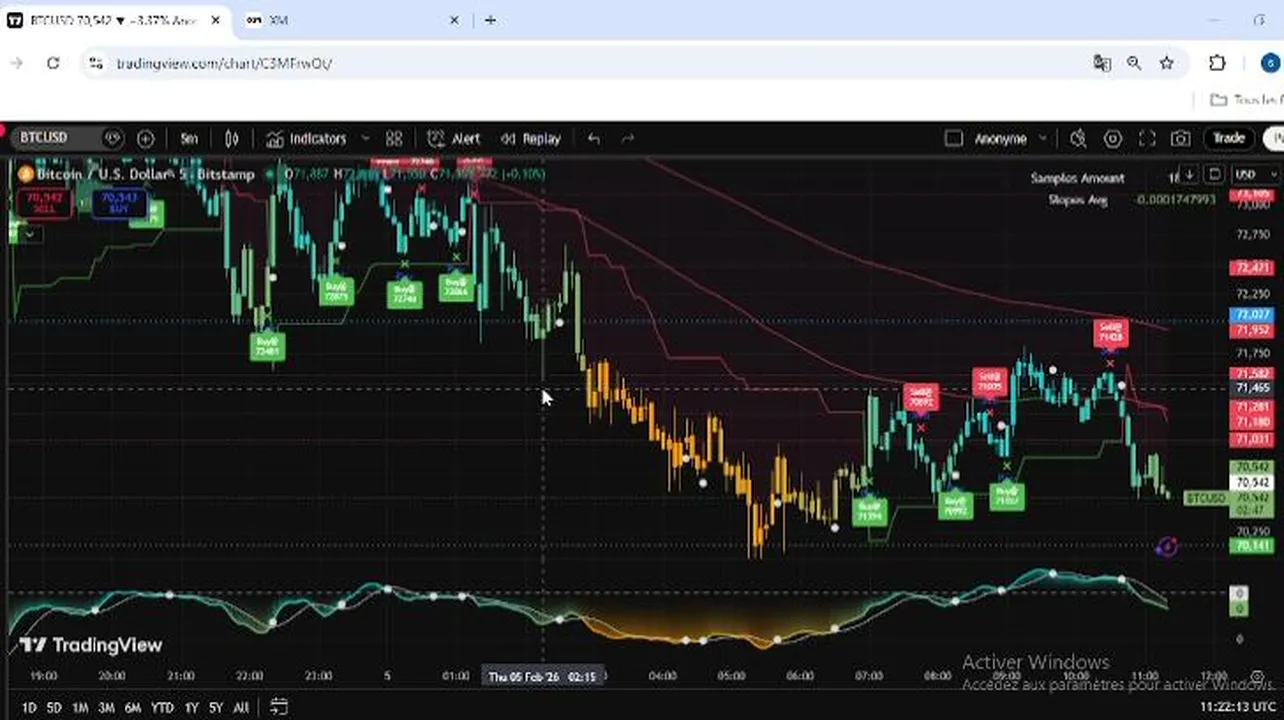Click the 70,141 green price label on the scale
The height and width of the screenshot is (720, 1284).
click(1250, 546)
